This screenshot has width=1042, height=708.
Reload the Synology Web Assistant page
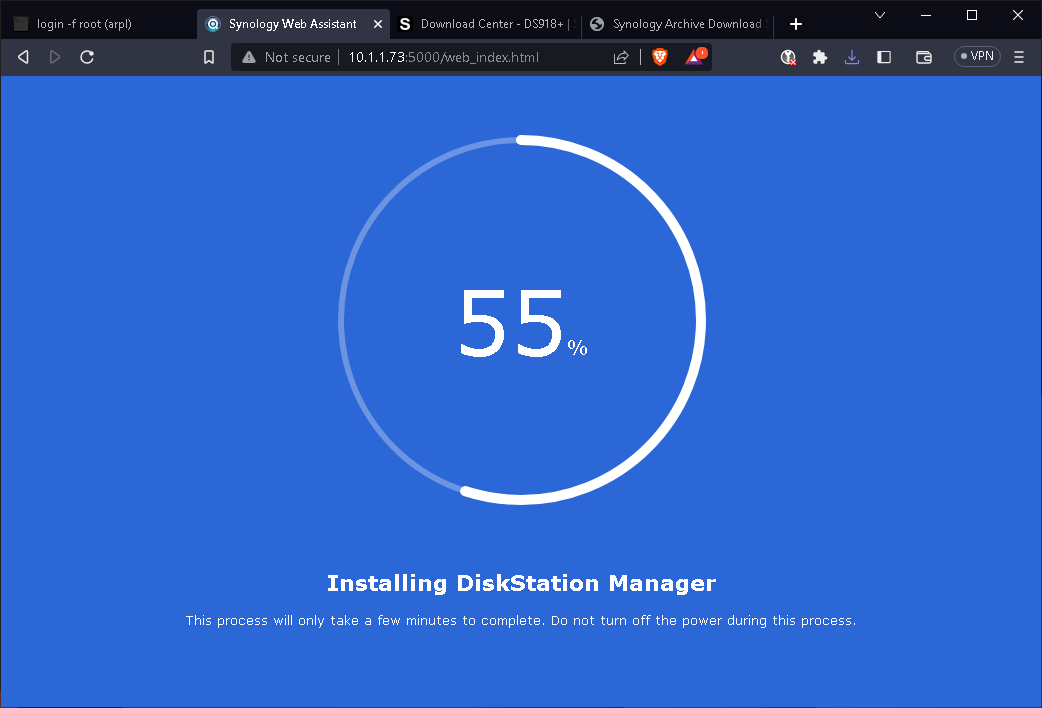click(x=87, y=57)
